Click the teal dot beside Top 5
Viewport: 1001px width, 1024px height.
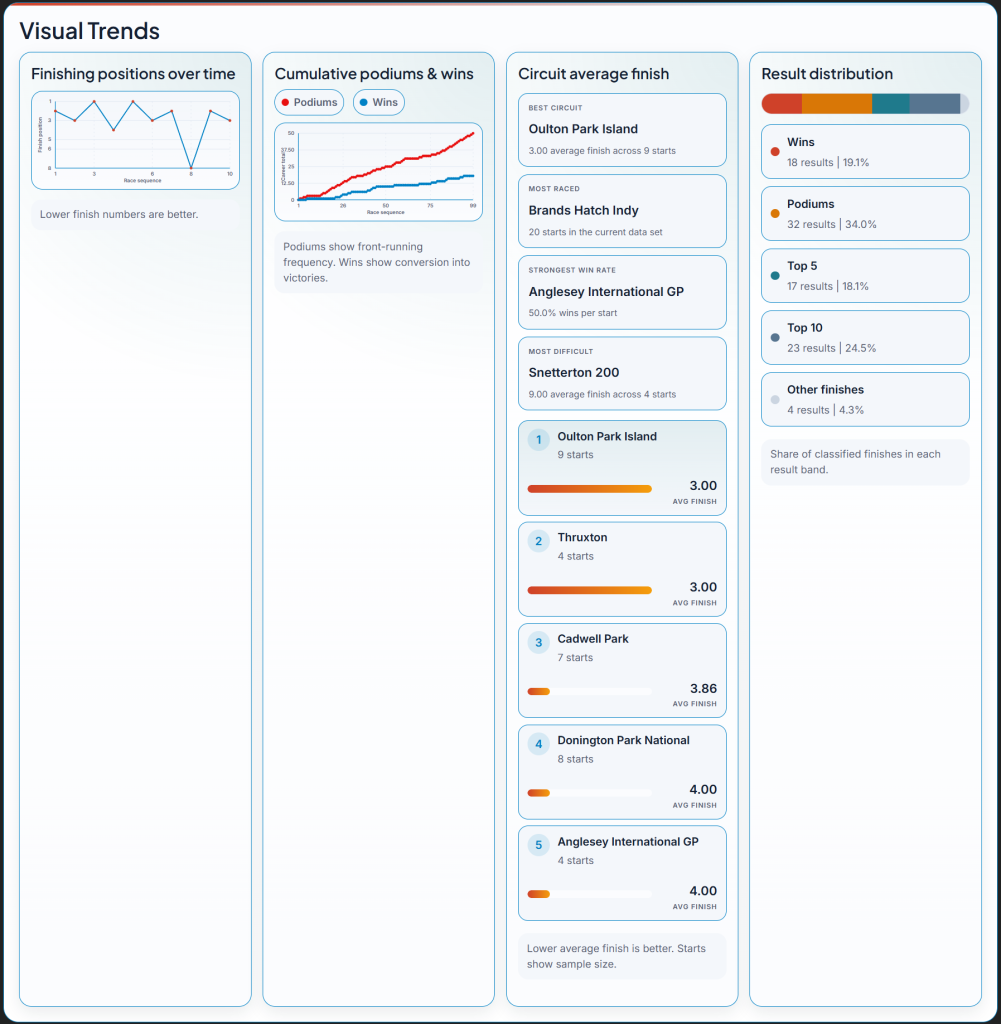pos(775,276)
